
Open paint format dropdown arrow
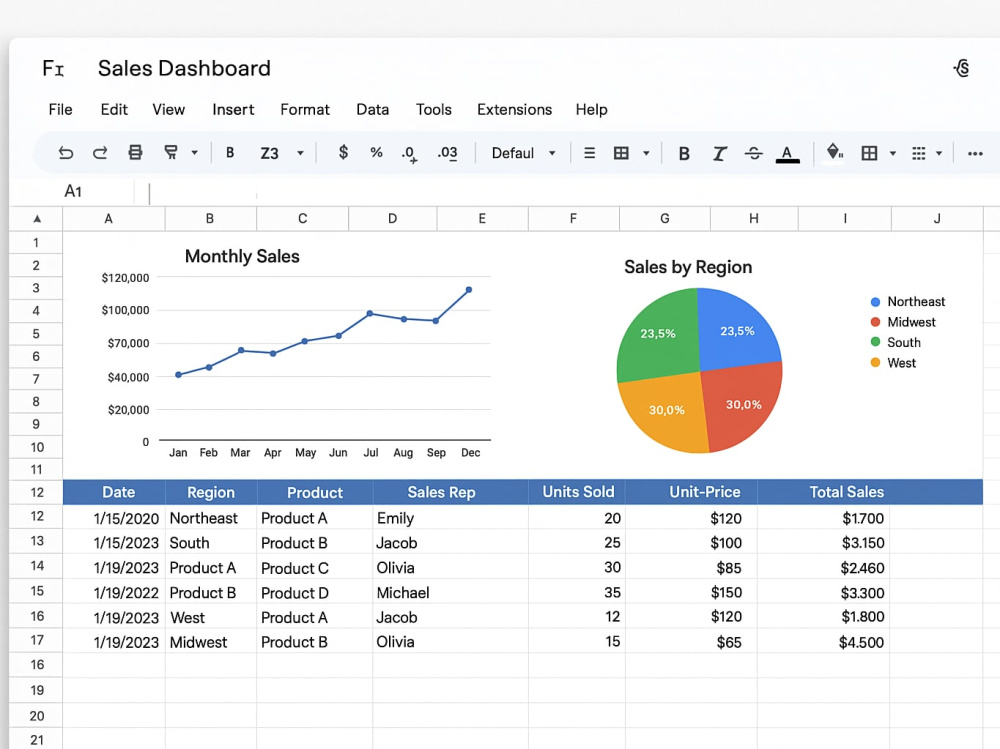coord(195,153)
